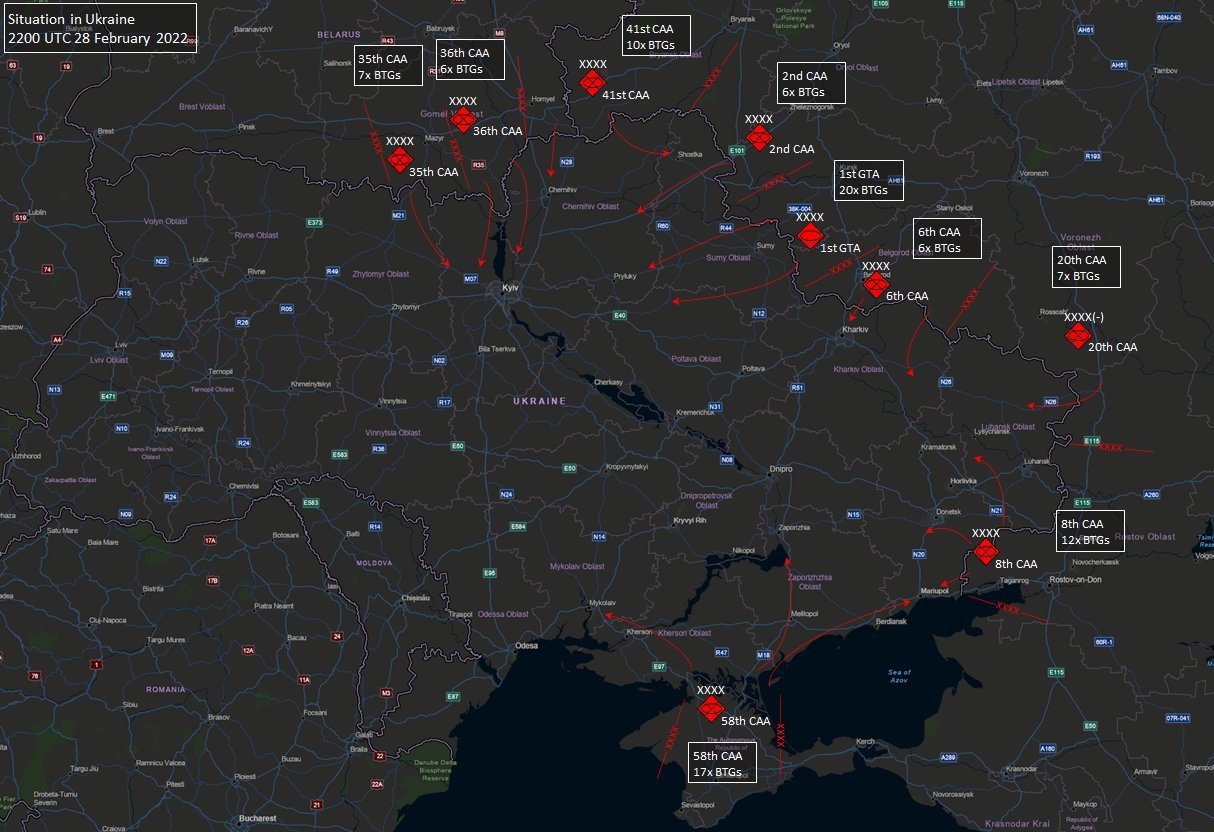Click the E95 road shield
Image resolution: width=1214 pixels, height=832 pixels.
[490, 573]
